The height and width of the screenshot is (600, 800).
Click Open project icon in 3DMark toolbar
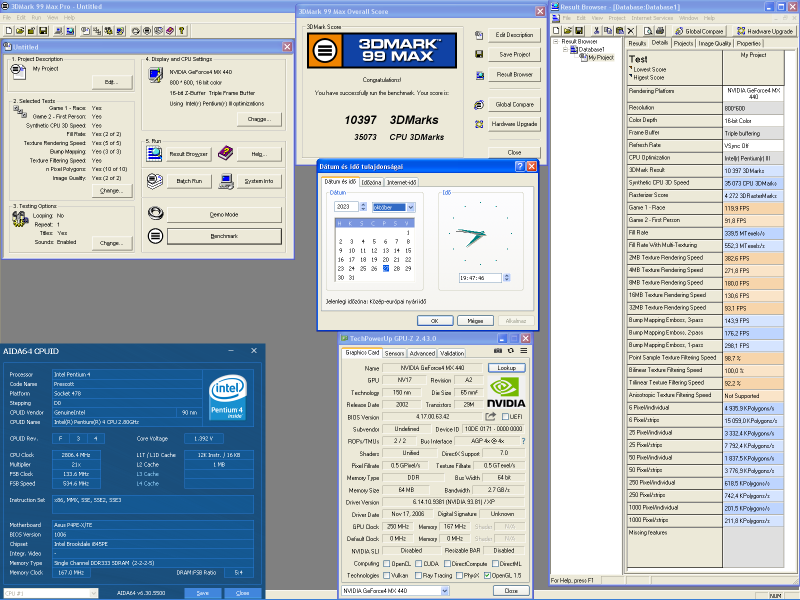pyautogui.click(x=20, y=31)
